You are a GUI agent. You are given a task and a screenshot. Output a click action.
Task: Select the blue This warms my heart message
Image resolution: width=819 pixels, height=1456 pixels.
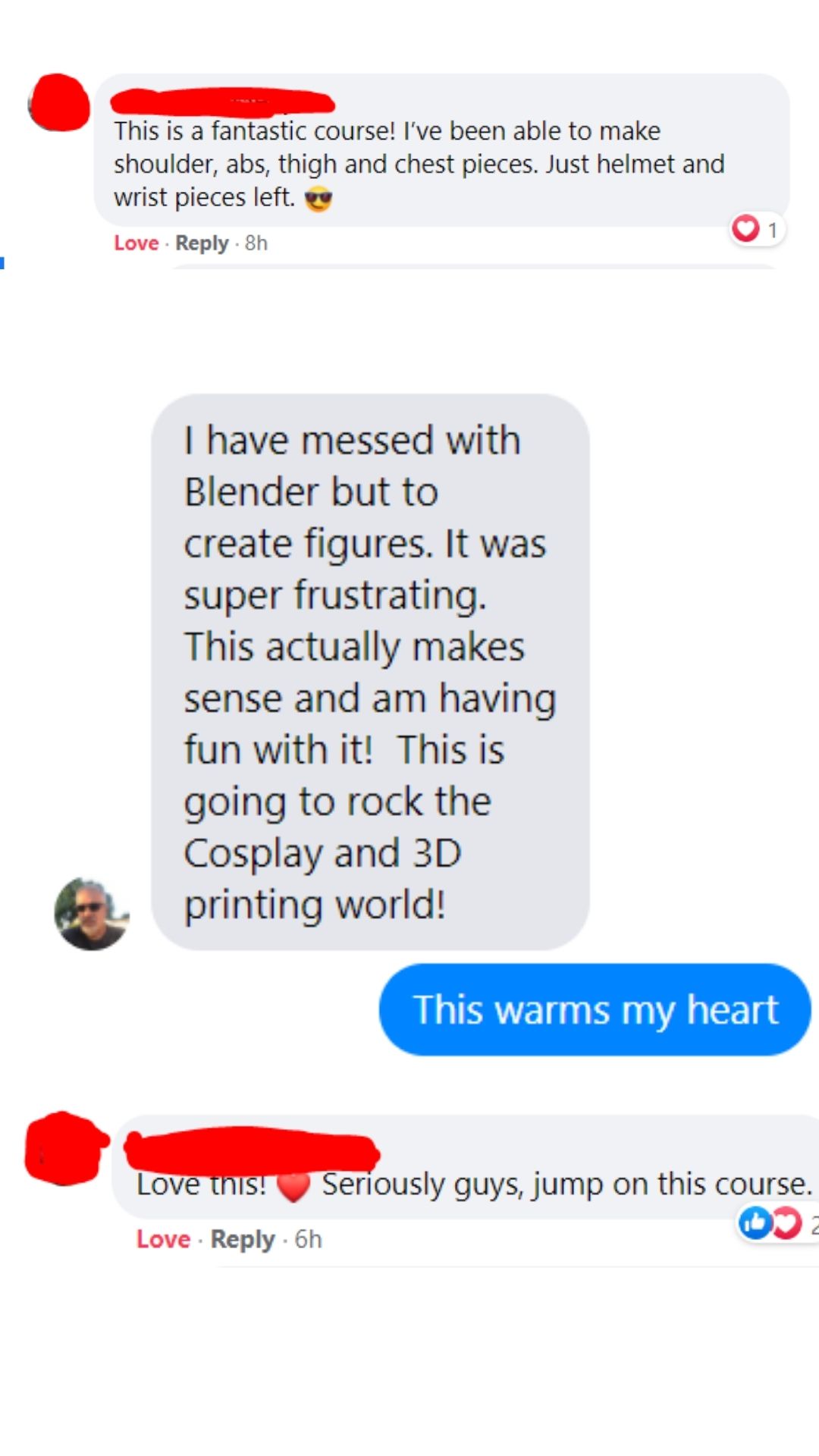pyautogui.click(x=595, y=1009)
